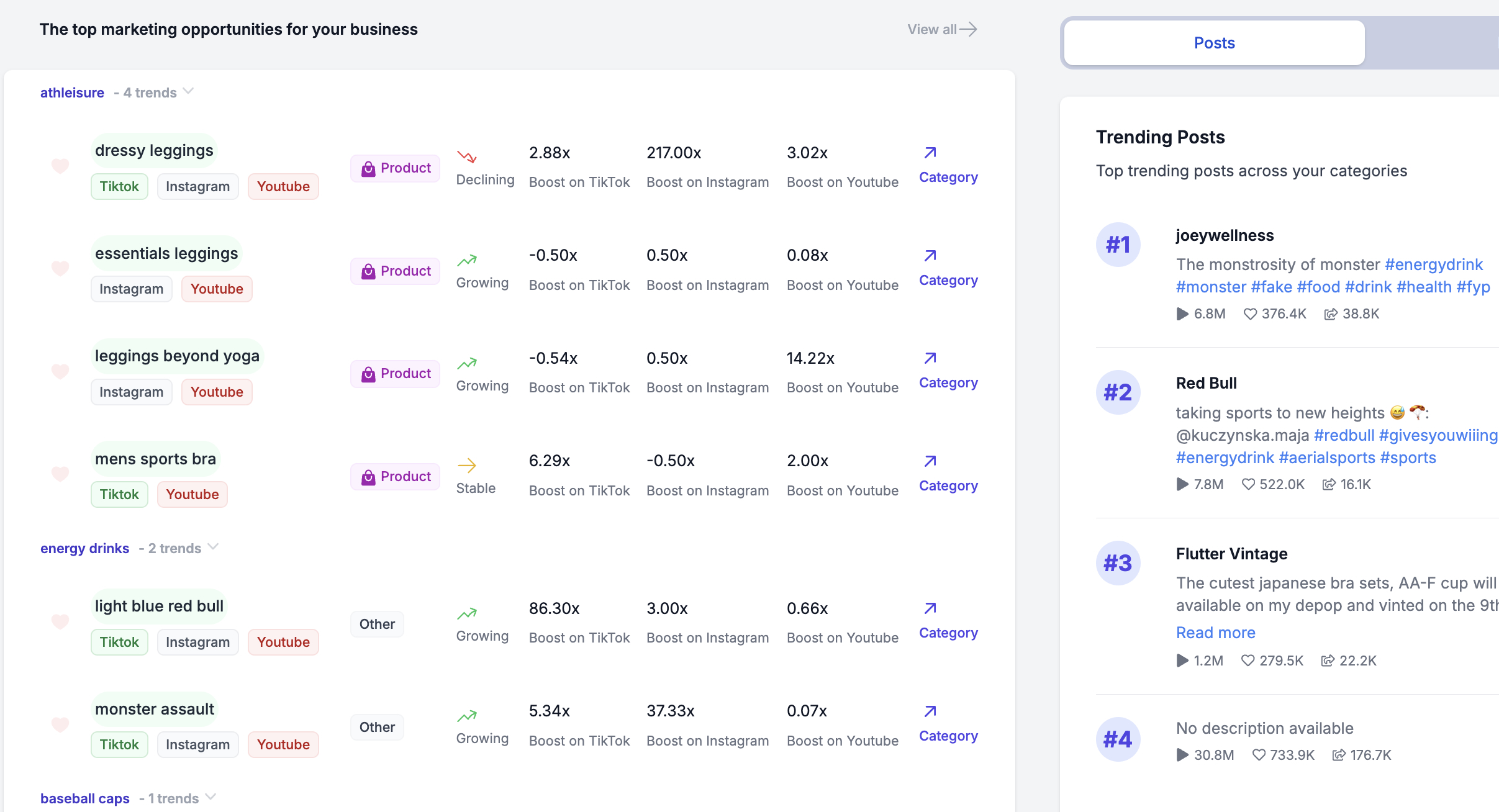Click the Growing trend icon for essentials leggings

click(x=467, y=259)
